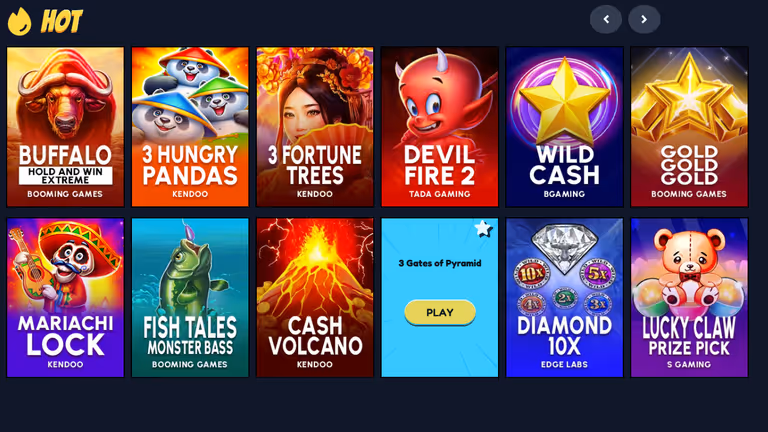This screenshot has width=768, height=432.
Task: Select Diamond 10X by Edge Labs
Action: (564, 298)
